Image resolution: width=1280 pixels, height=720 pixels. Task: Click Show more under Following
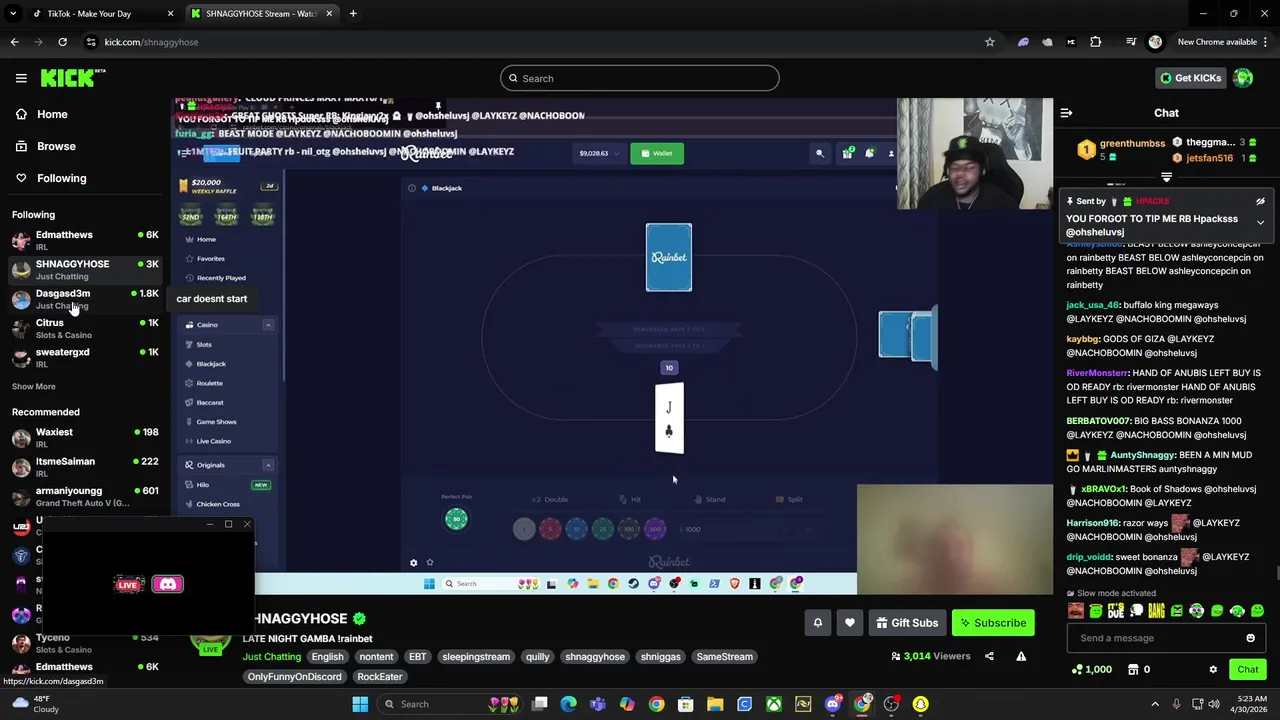coord(34,386)
